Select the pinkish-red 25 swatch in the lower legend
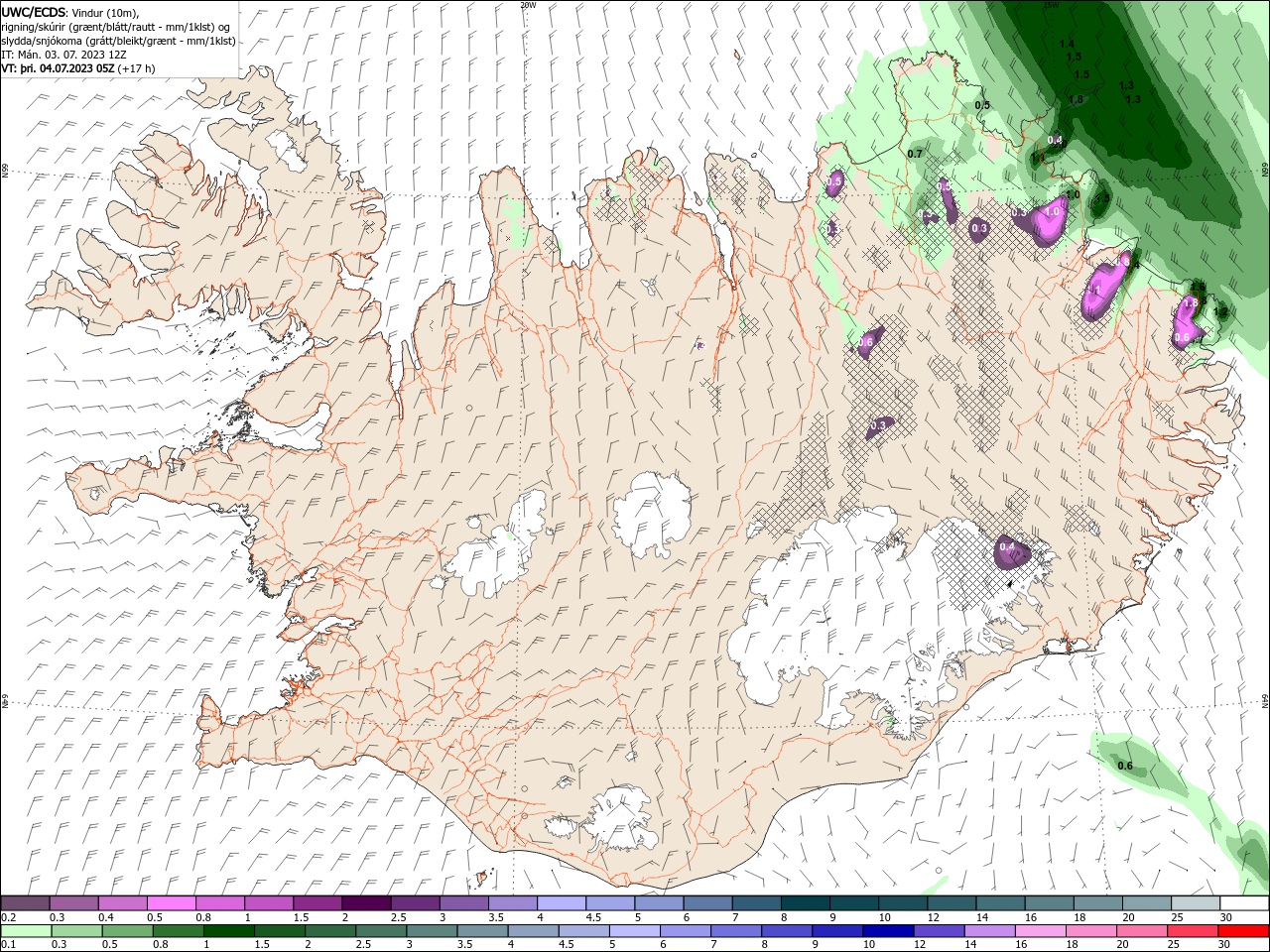Viewport: 1270px width, 952px height. point(1192,931)
